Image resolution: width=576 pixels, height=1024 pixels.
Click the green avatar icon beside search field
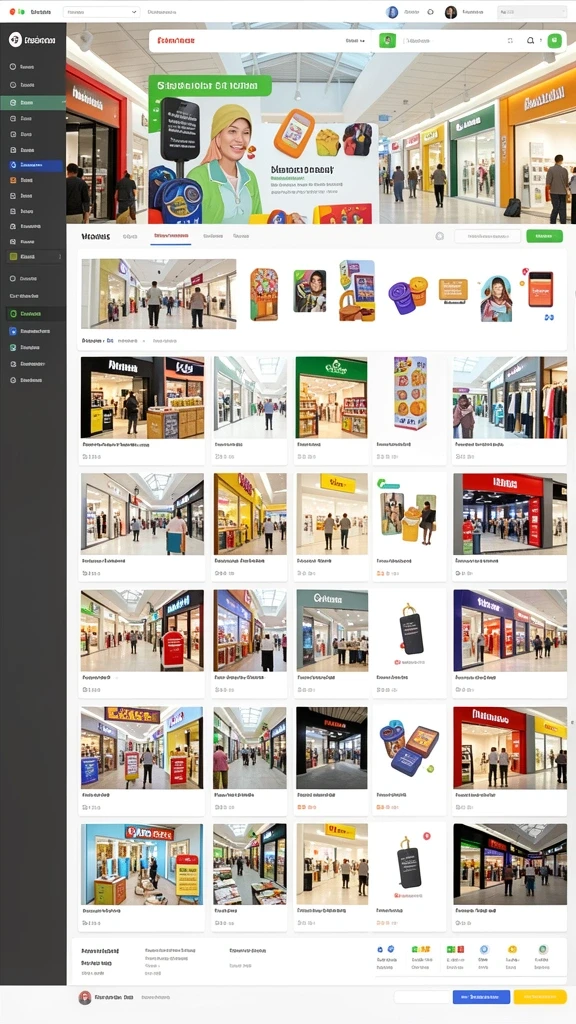click(x=387, y=40)
